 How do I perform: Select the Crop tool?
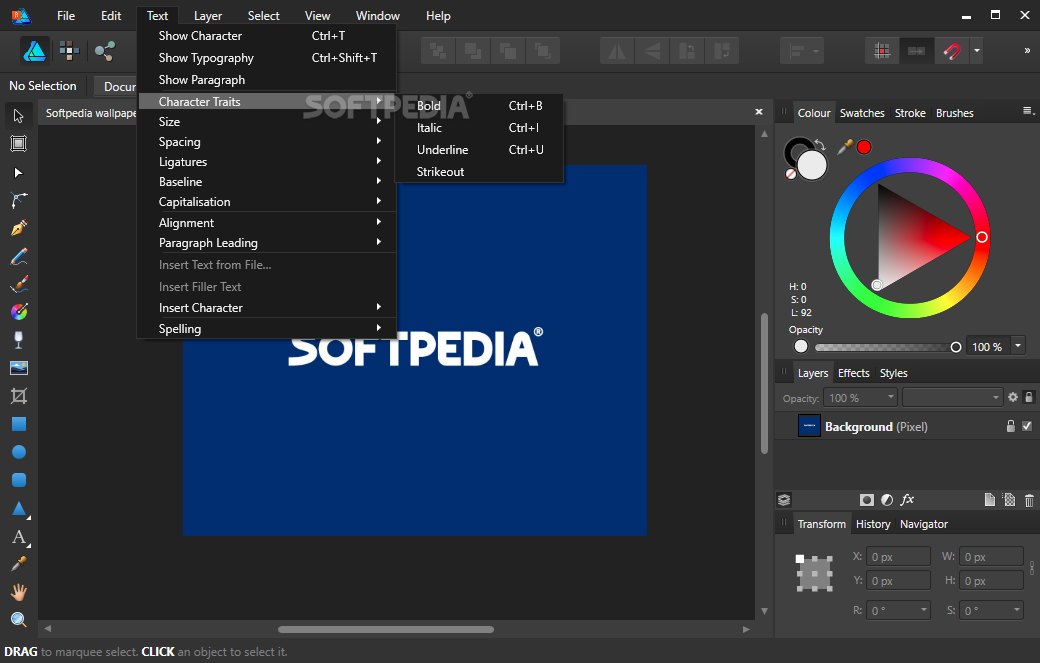click(x=19, y=396)
